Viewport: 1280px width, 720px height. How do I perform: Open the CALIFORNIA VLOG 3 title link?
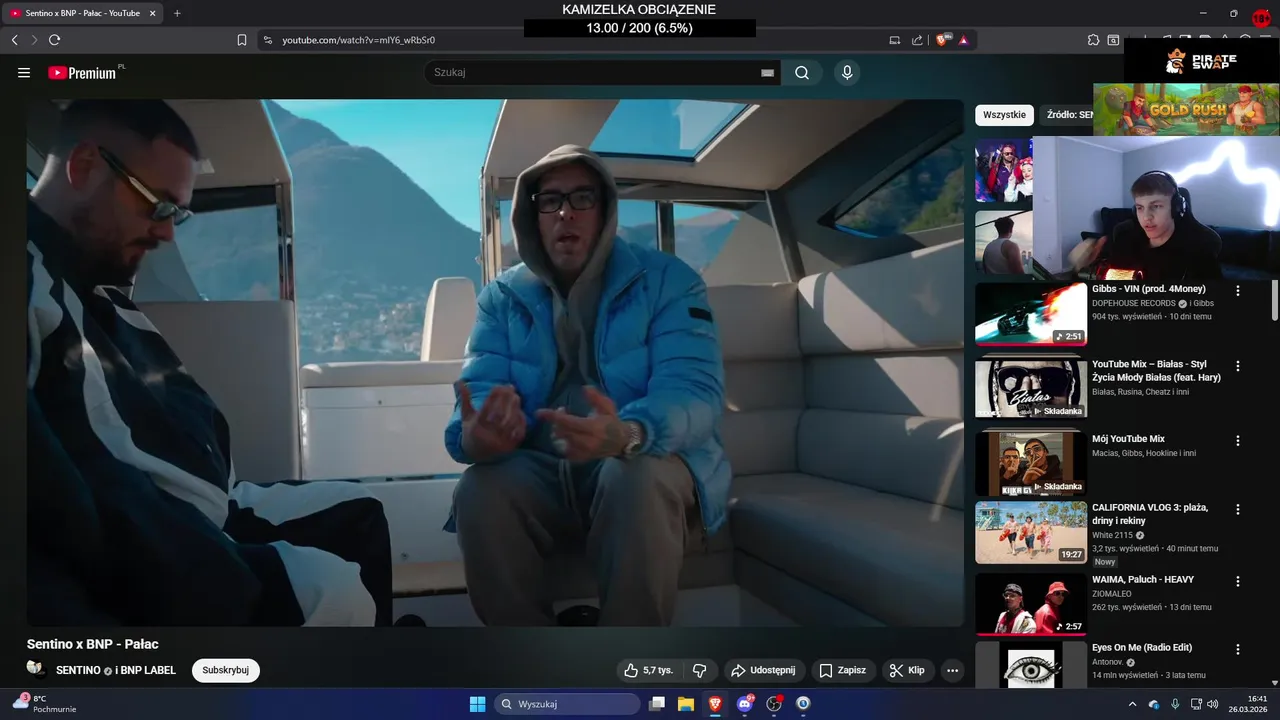pyautogui.click(x=1150, y=514)
